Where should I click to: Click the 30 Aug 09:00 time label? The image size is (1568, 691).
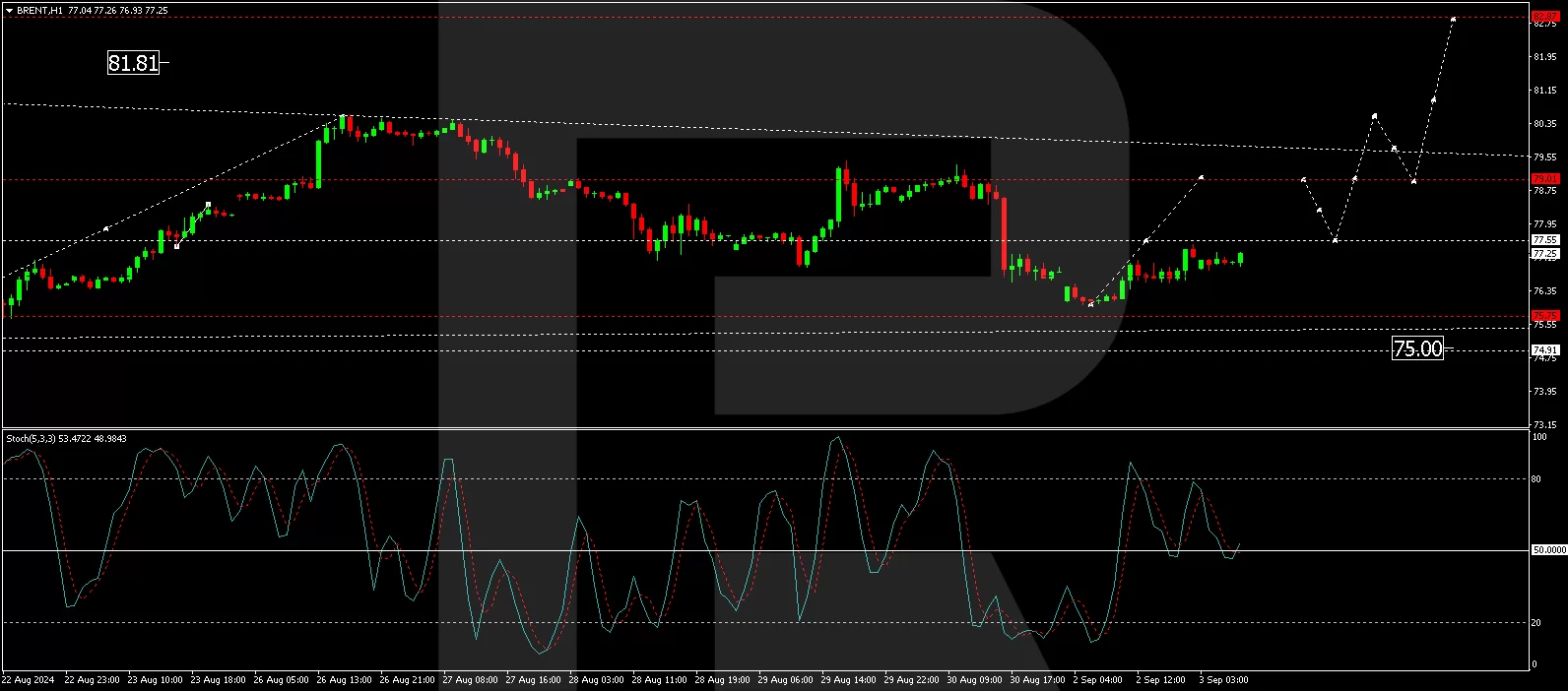coord(974,680)
